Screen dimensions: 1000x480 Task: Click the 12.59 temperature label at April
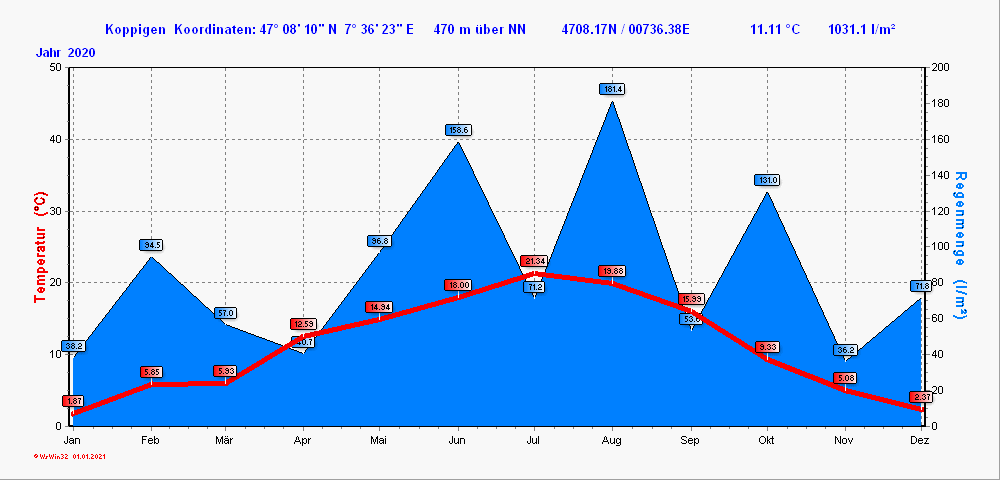pos(303,324)
